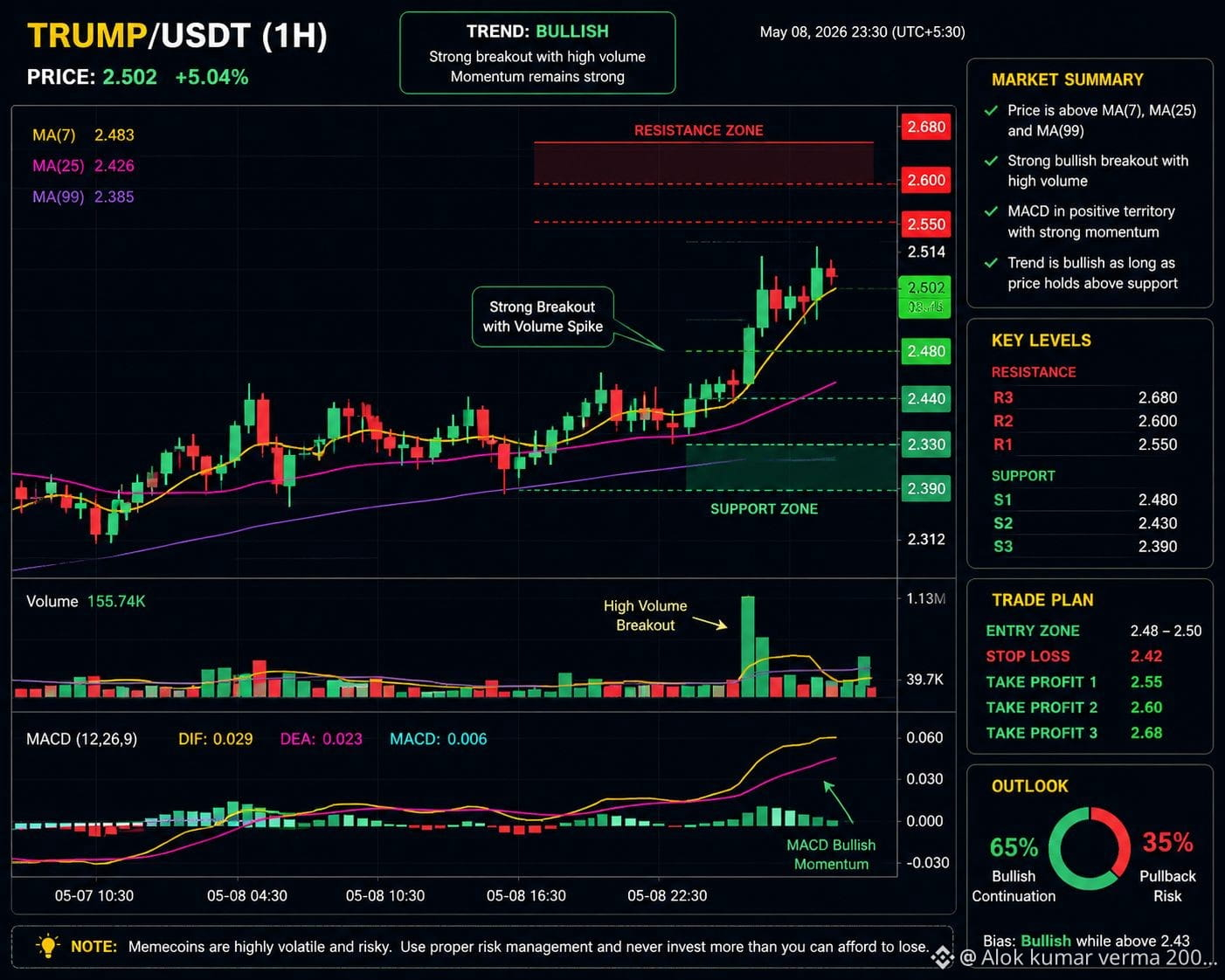Click the MACD (12,26,9) indicator label
The height and width of the screenshot is (980, 1225).
[82, 740]
